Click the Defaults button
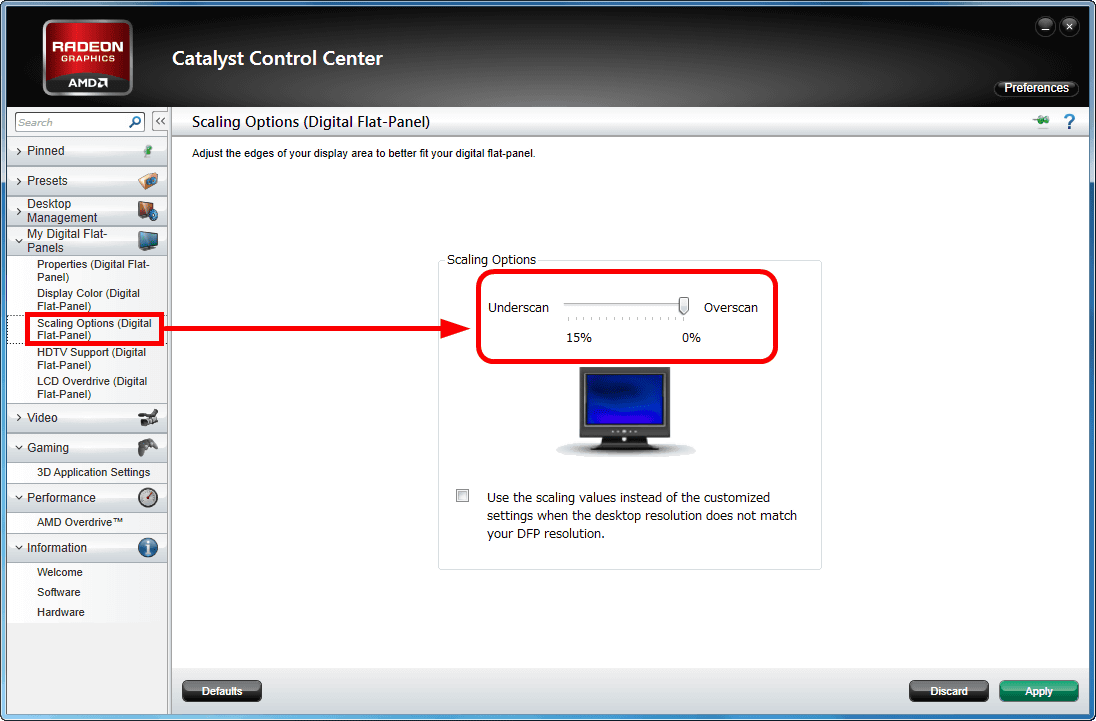Screen dimensions: 1096x721 222,691
